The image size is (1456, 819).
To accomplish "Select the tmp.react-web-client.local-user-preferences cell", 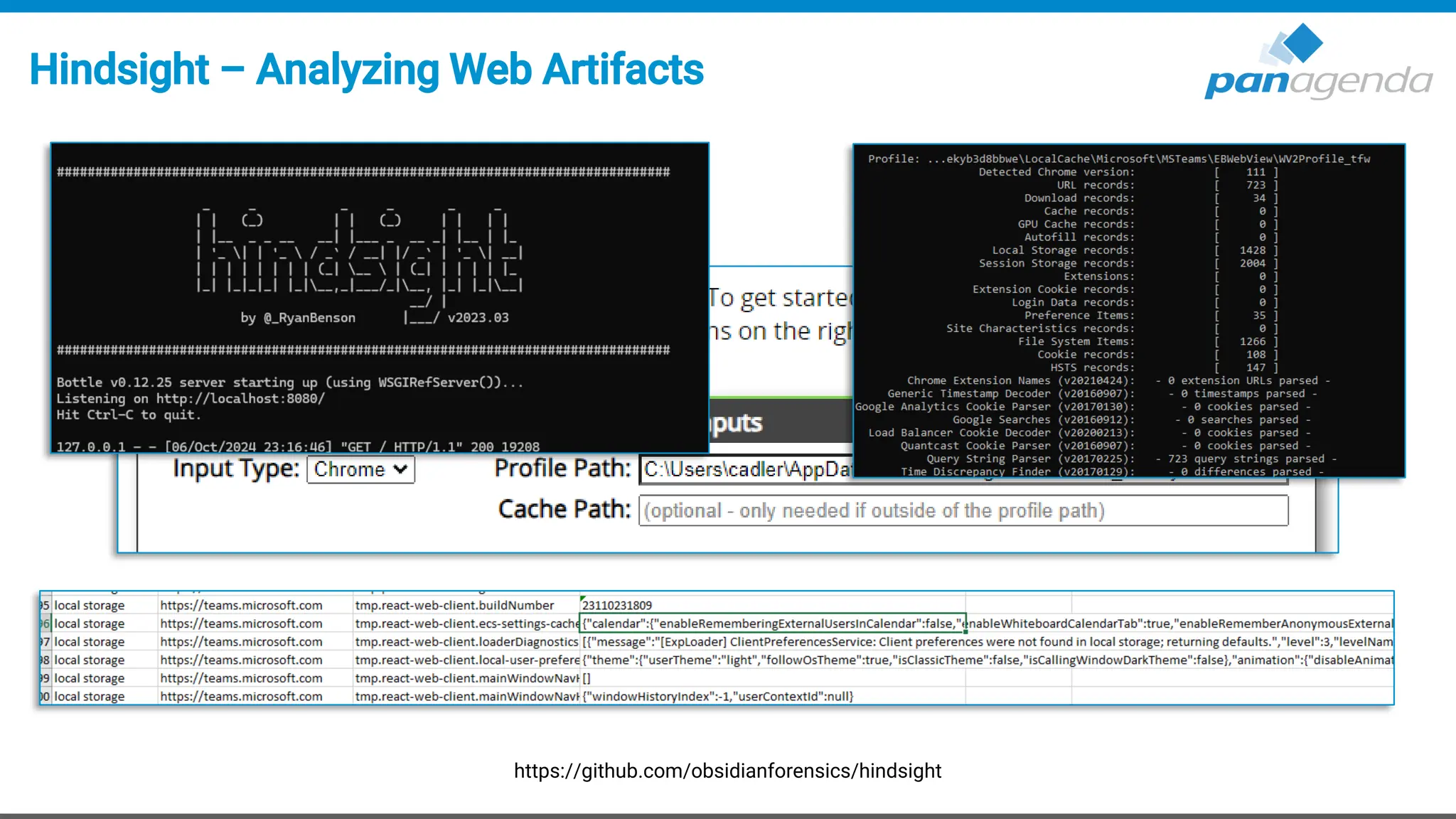I will click(x=466, y=660).
